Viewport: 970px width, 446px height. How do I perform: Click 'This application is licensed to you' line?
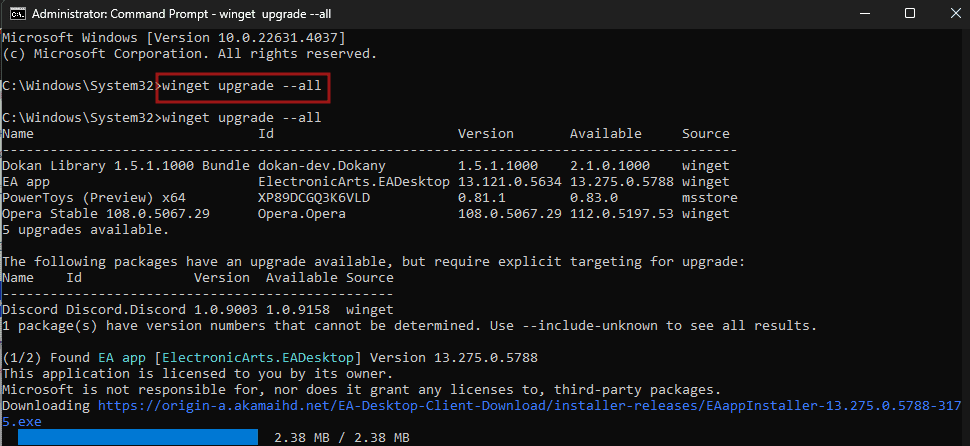197,374
